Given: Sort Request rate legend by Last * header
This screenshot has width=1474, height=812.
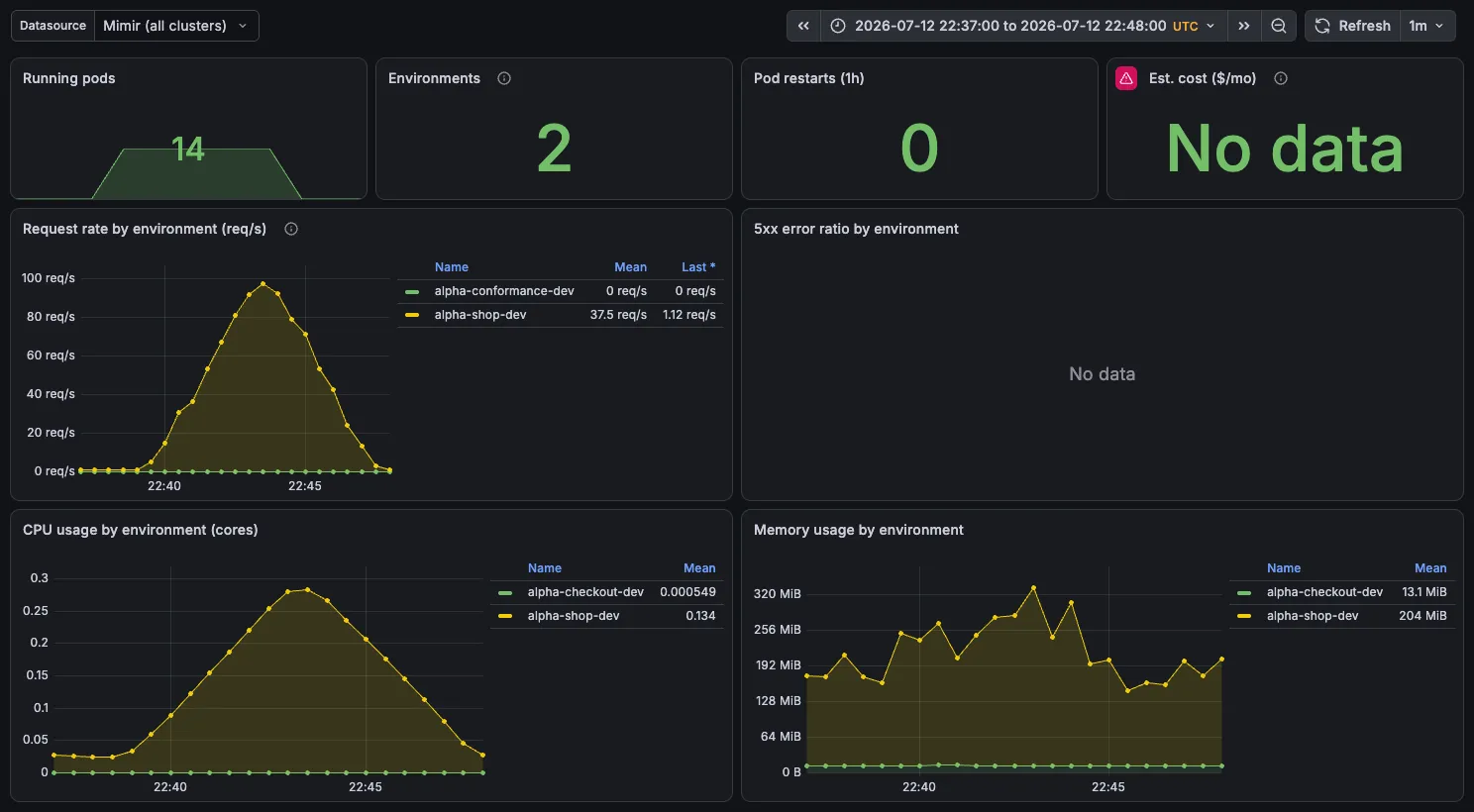Looking at the screenshot, I should (698, 267).
